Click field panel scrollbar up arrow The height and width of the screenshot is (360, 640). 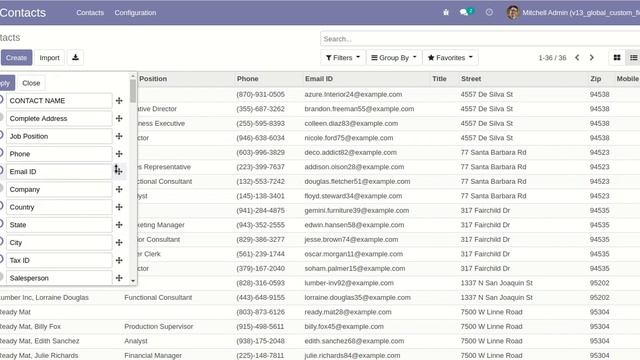[133, 76]
